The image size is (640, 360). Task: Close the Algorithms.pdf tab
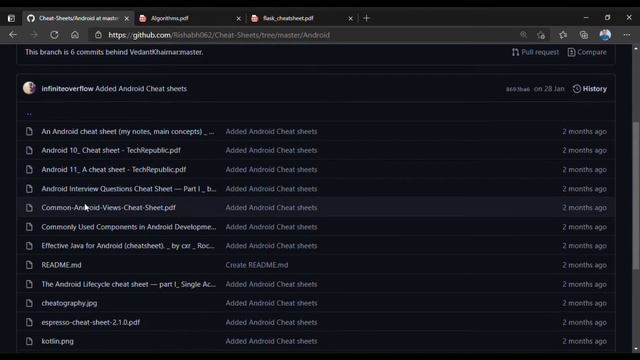coord(239,18)
